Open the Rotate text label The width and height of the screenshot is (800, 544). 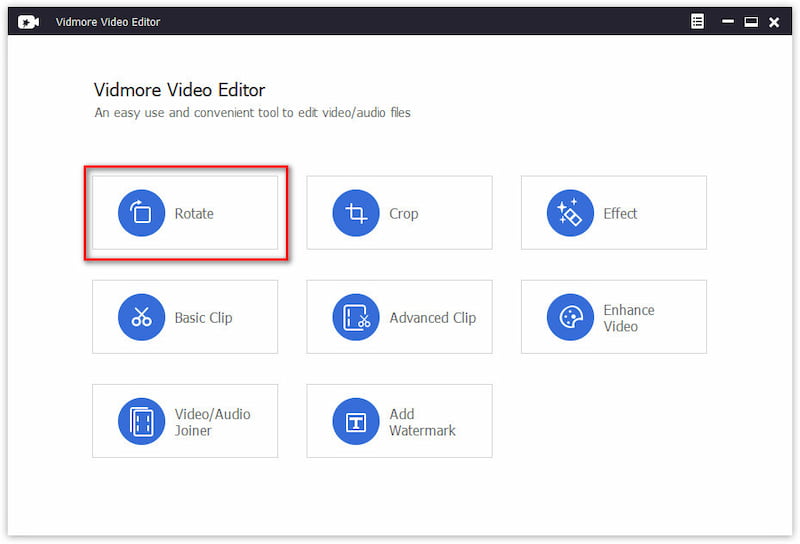194,214
